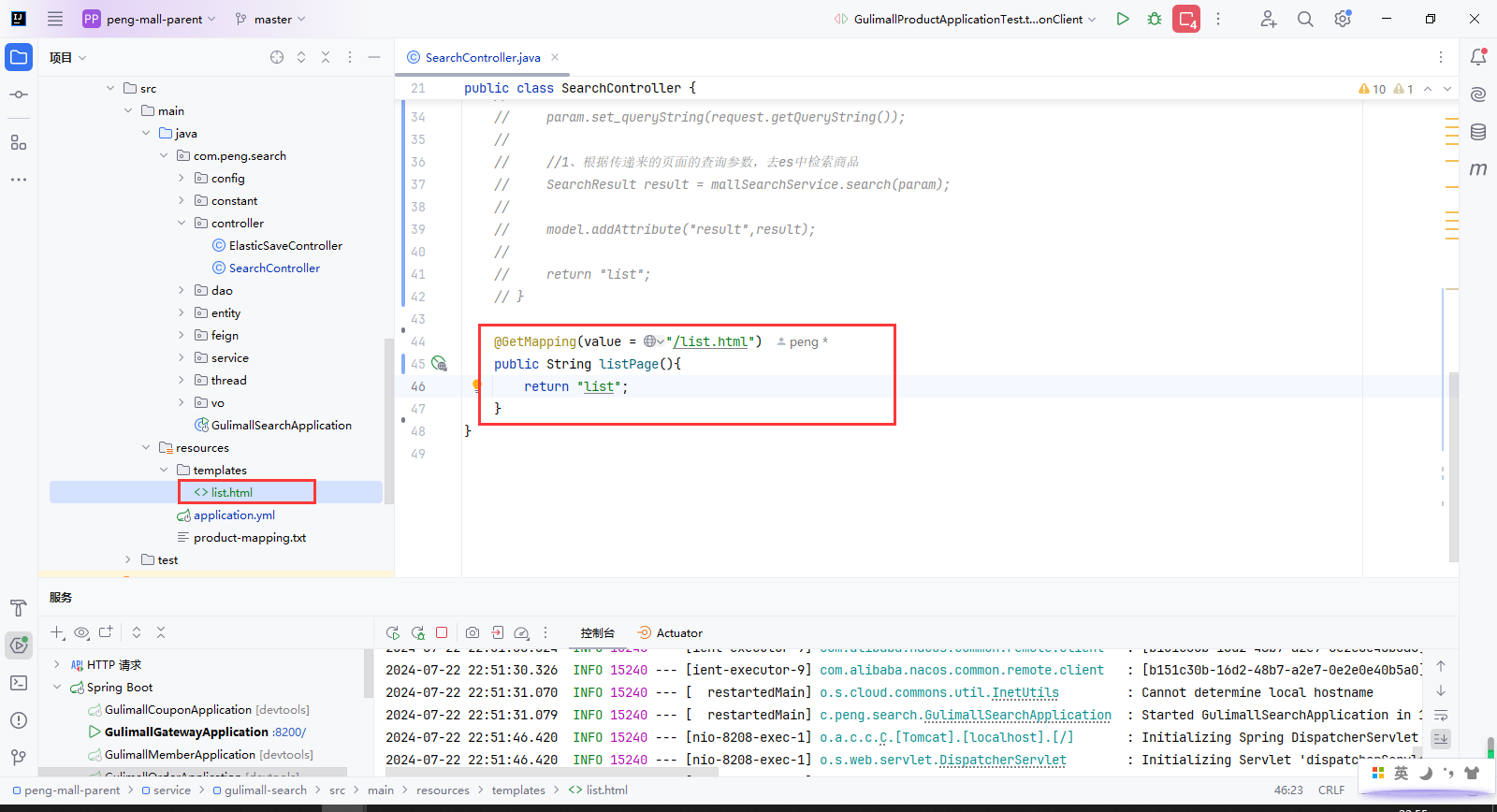1497x812 pixels.
Task: Open the peng-mall-parent project dropdown
Action: tap(150, 19)
